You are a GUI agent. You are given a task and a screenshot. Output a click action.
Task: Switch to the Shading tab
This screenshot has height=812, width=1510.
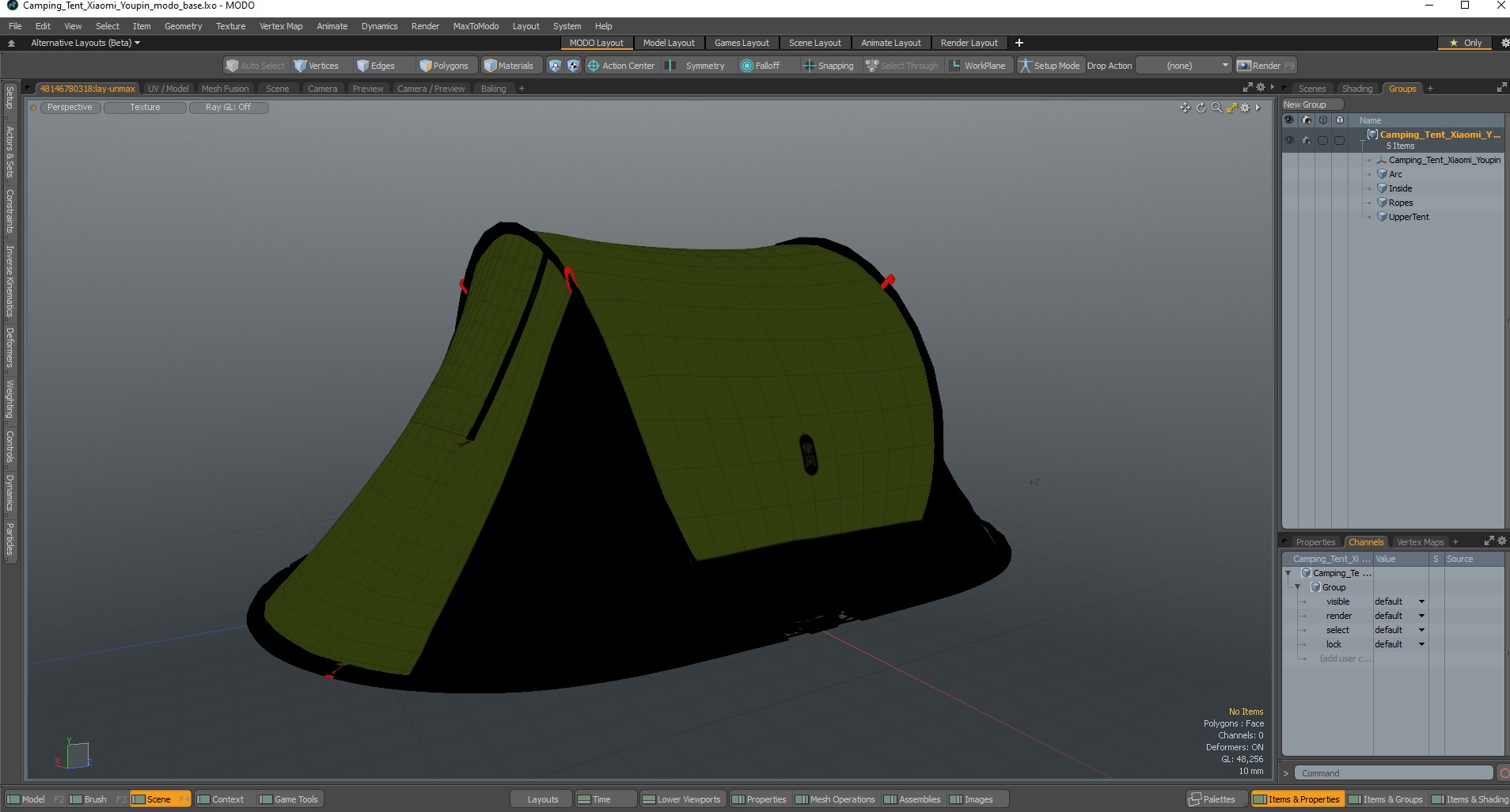pos(1356,89)
